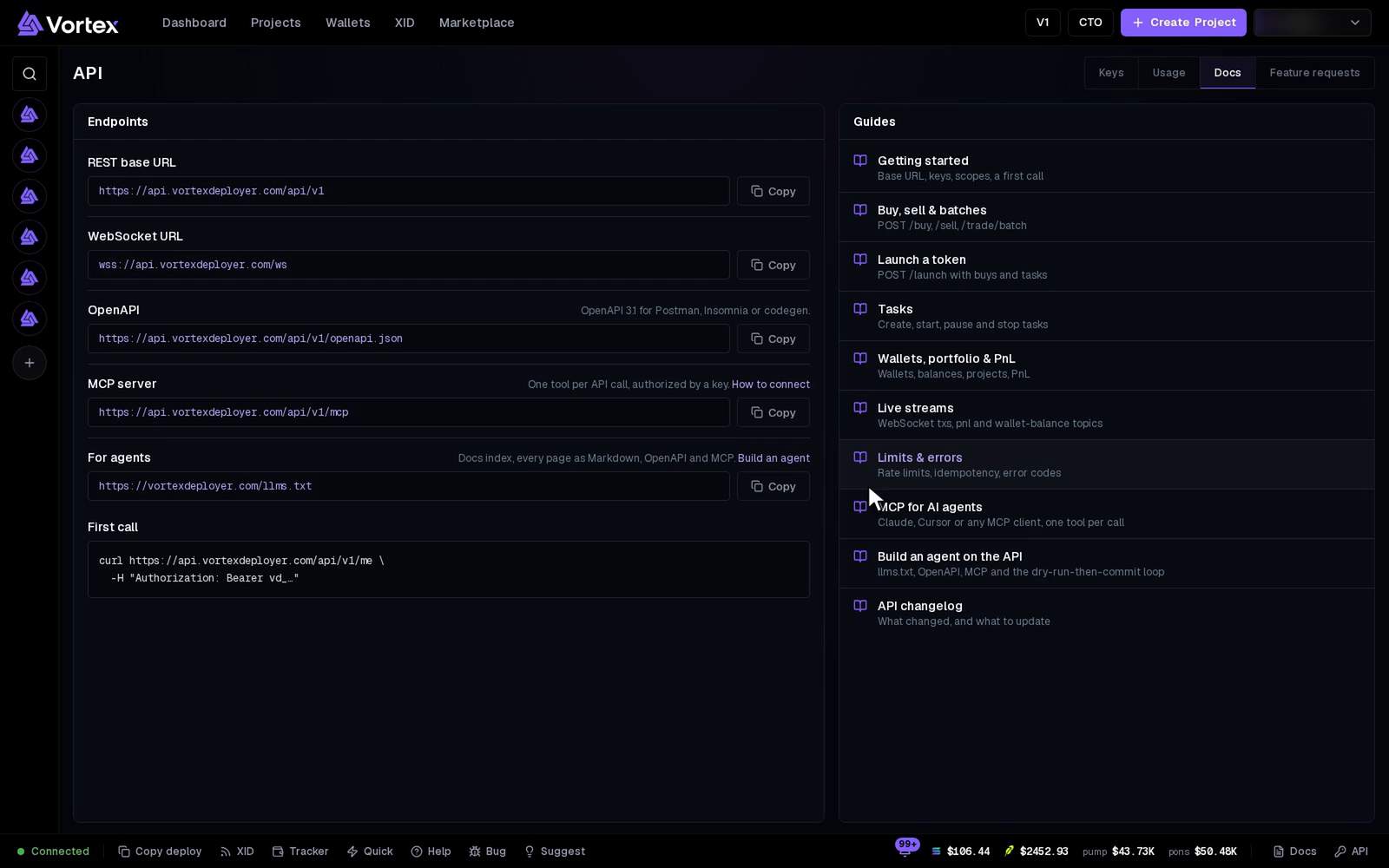Open the XID feed shortcut in the footer
Screen dimensions: 1389x868
click(237, 852)
